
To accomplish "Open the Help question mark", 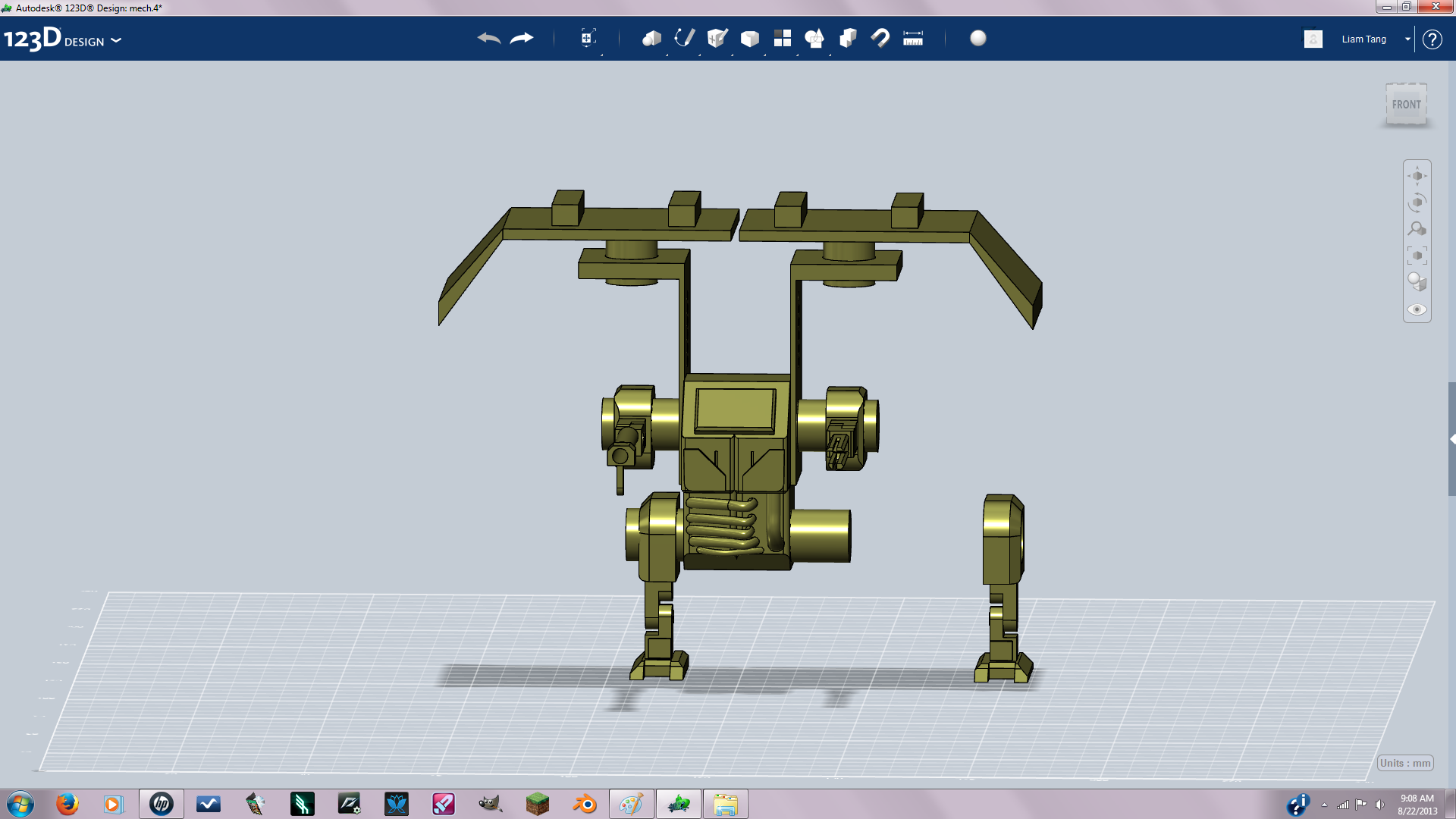I will pos(1432,39).
